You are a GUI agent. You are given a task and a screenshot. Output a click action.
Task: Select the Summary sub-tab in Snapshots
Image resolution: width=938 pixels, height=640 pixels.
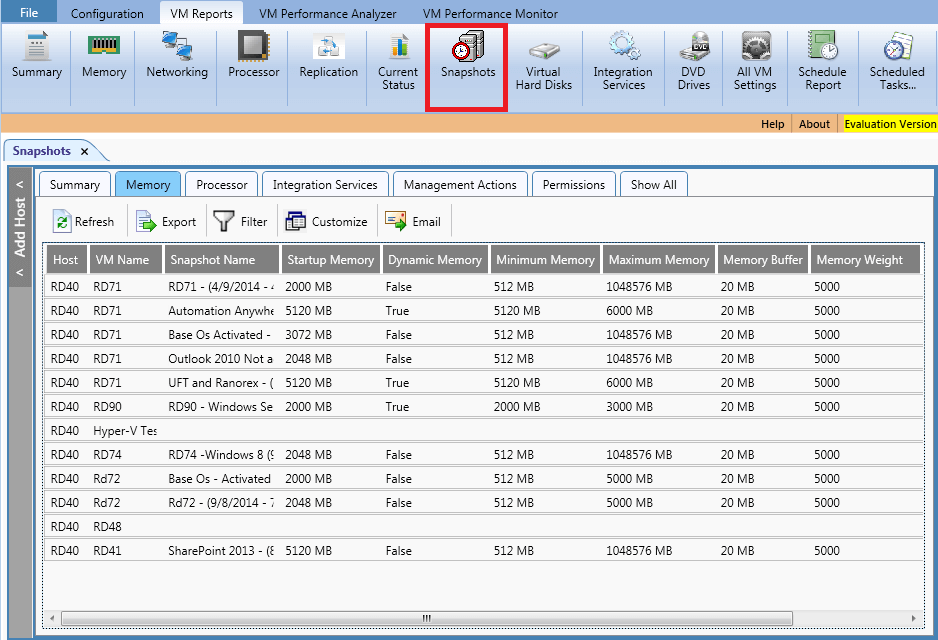pos(75,184)
